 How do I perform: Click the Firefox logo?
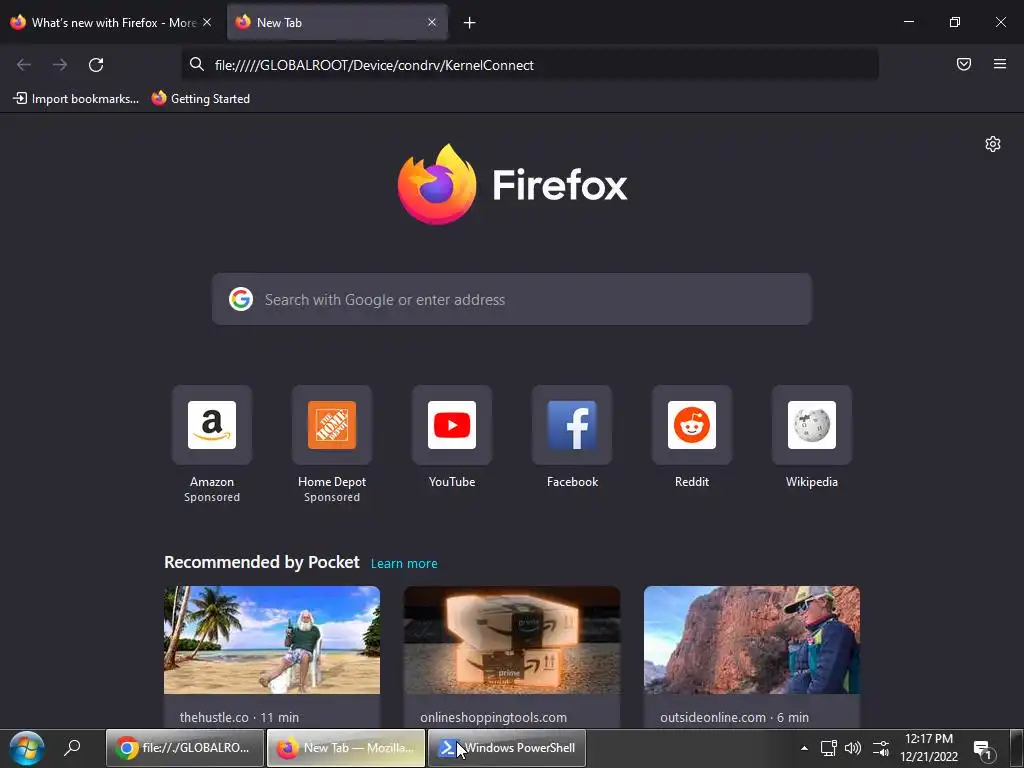coord(512,185)
